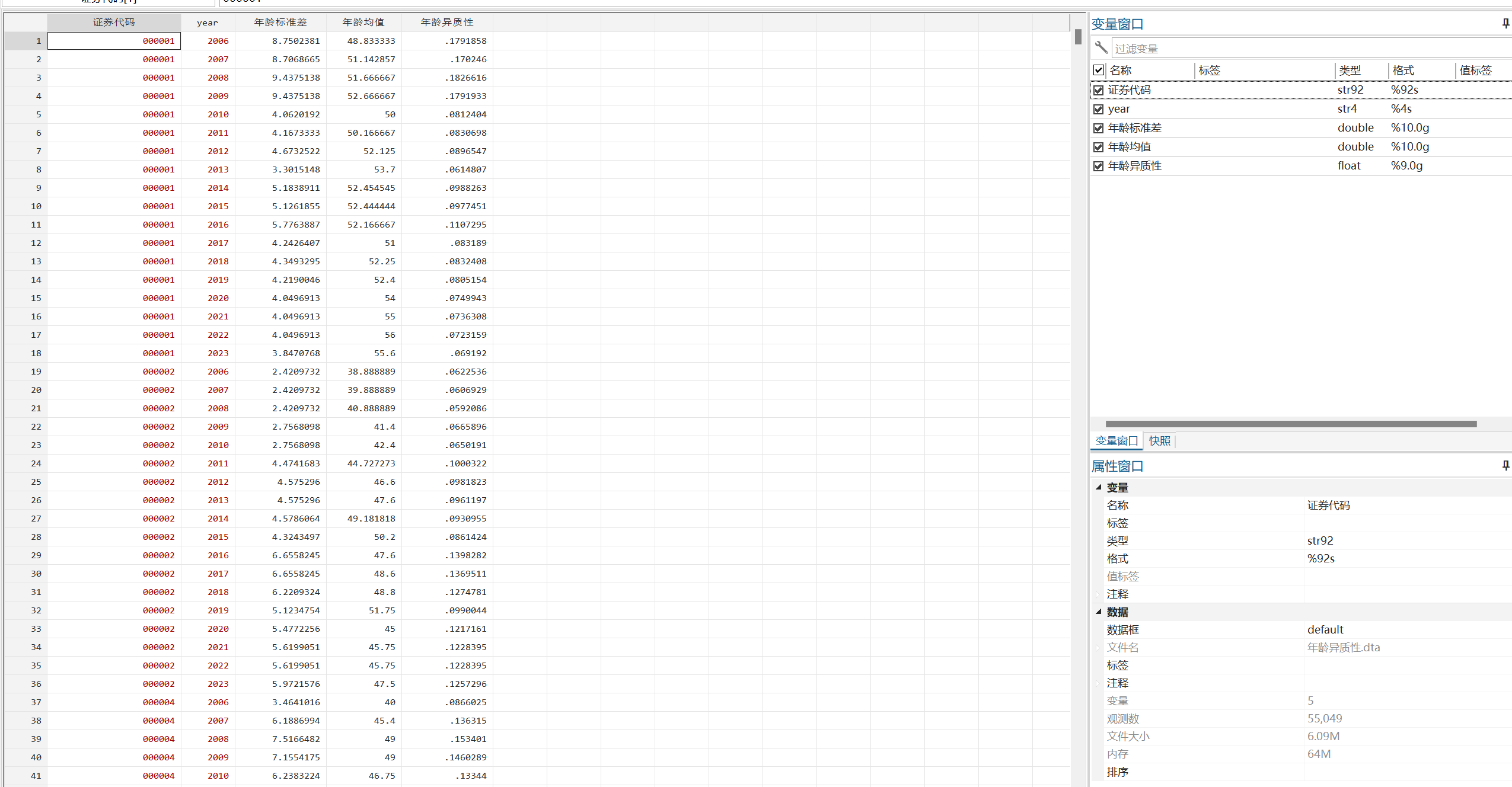This screenshot has width=1512, height=787.
Task: Uncheck the 年龄均值 variable checkbox
Action: point(1098,147)
